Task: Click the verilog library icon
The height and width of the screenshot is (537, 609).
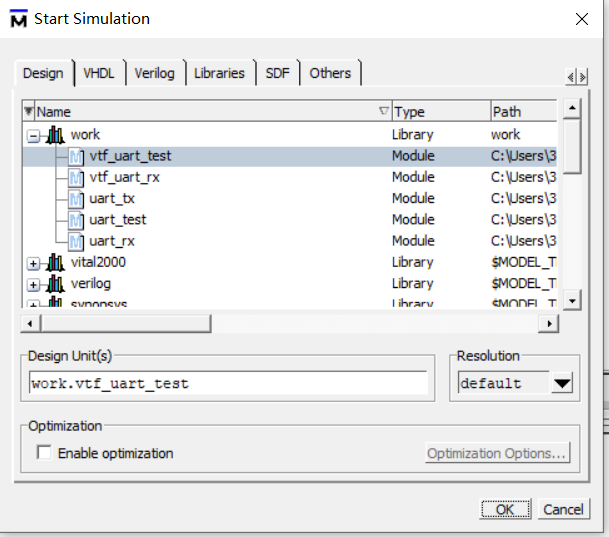Action: (55, 284)
